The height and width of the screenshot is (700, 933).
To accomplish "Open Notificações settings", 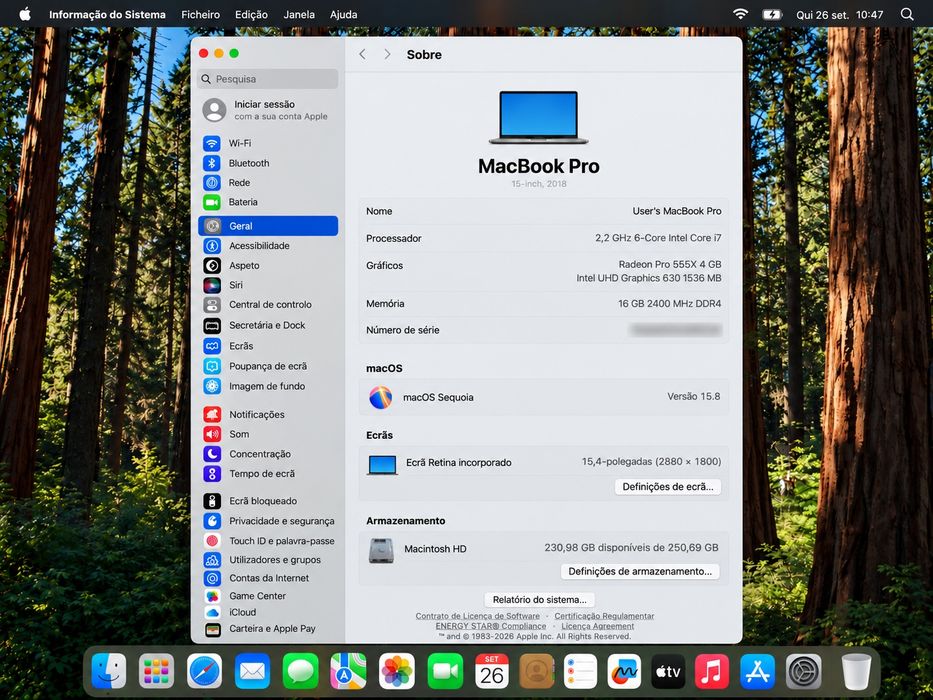I will [268, 414].
